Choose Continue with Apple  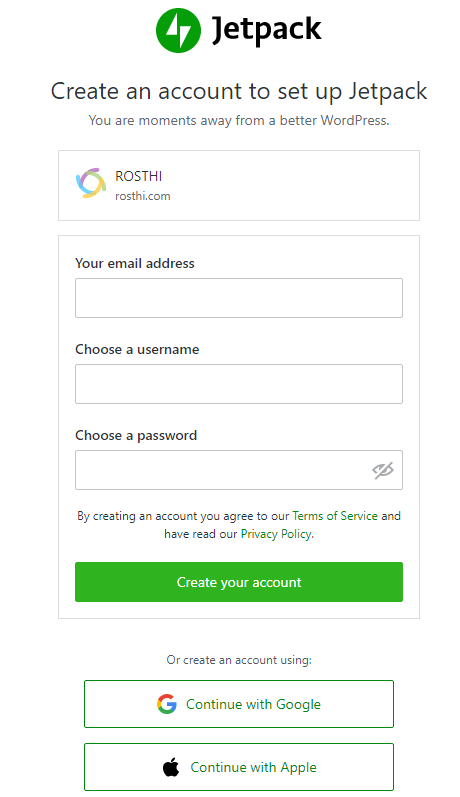pos(239,767)
